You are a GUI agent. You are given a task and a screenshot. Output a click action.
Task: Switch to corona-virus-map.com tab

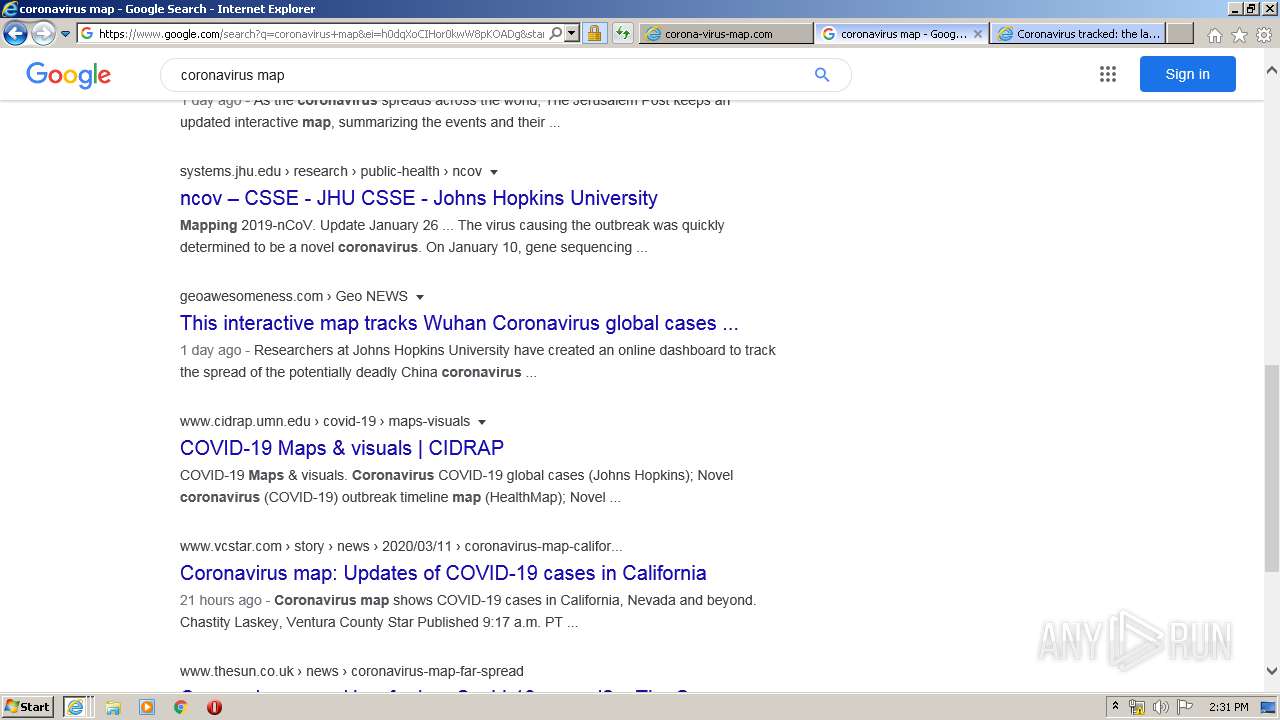coord(726,33)
